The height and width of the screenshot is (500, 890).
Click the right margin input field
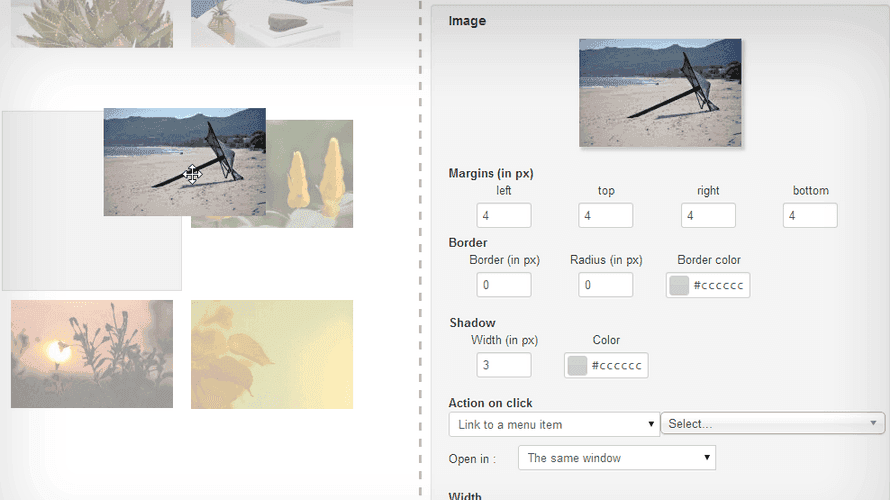pyautogui.click(x=708, y=216)
